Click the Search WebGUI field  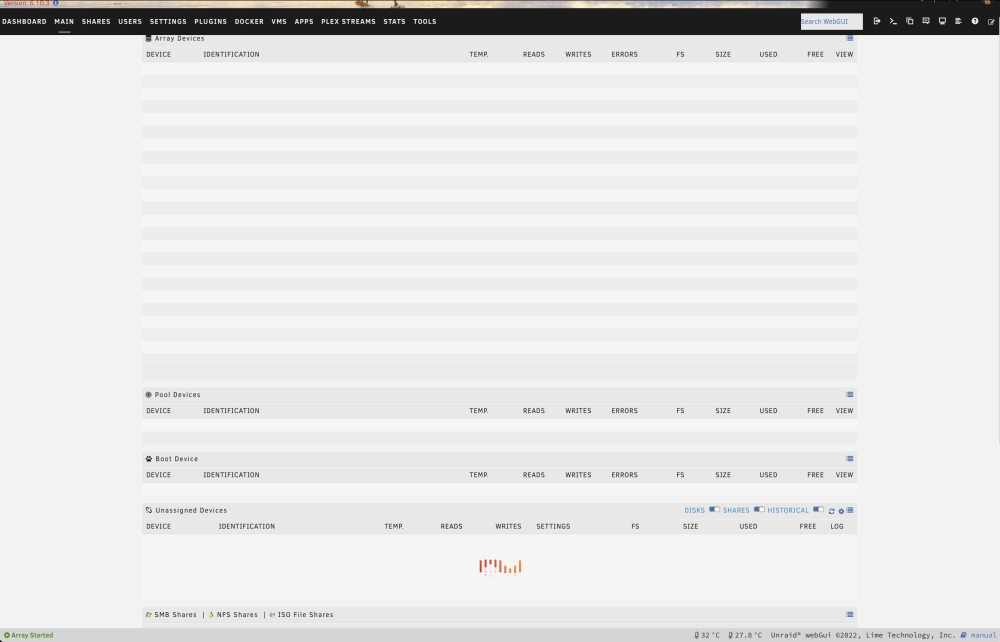832,21
